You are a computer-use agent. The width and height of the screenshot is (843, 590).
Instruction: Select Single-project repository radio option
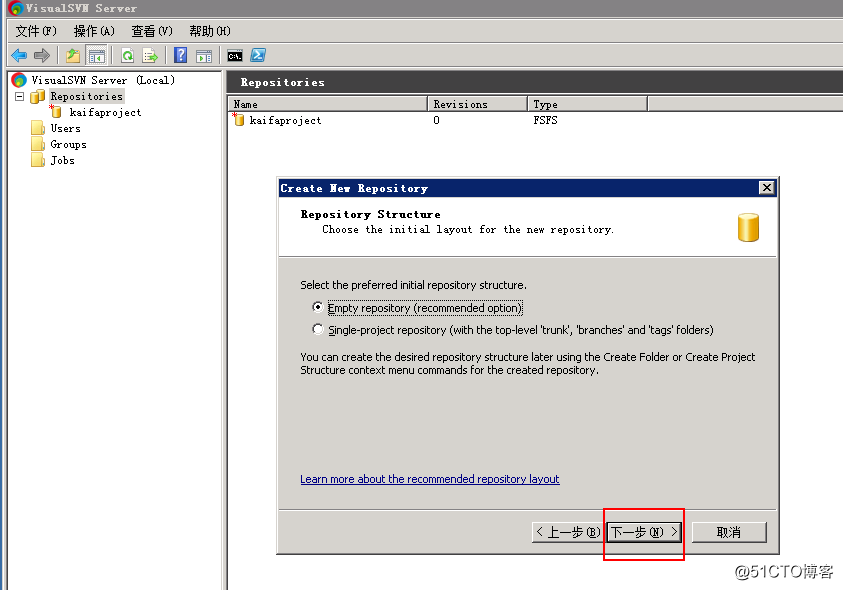coord(318,329)
